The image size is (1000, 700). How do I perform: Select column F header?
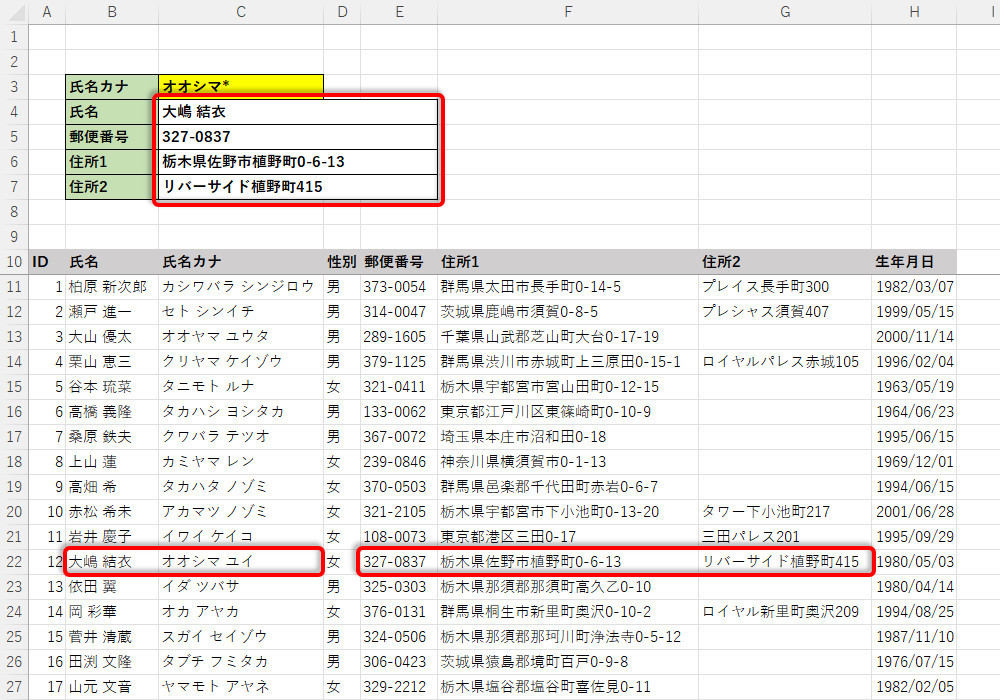tap(568, 11)
